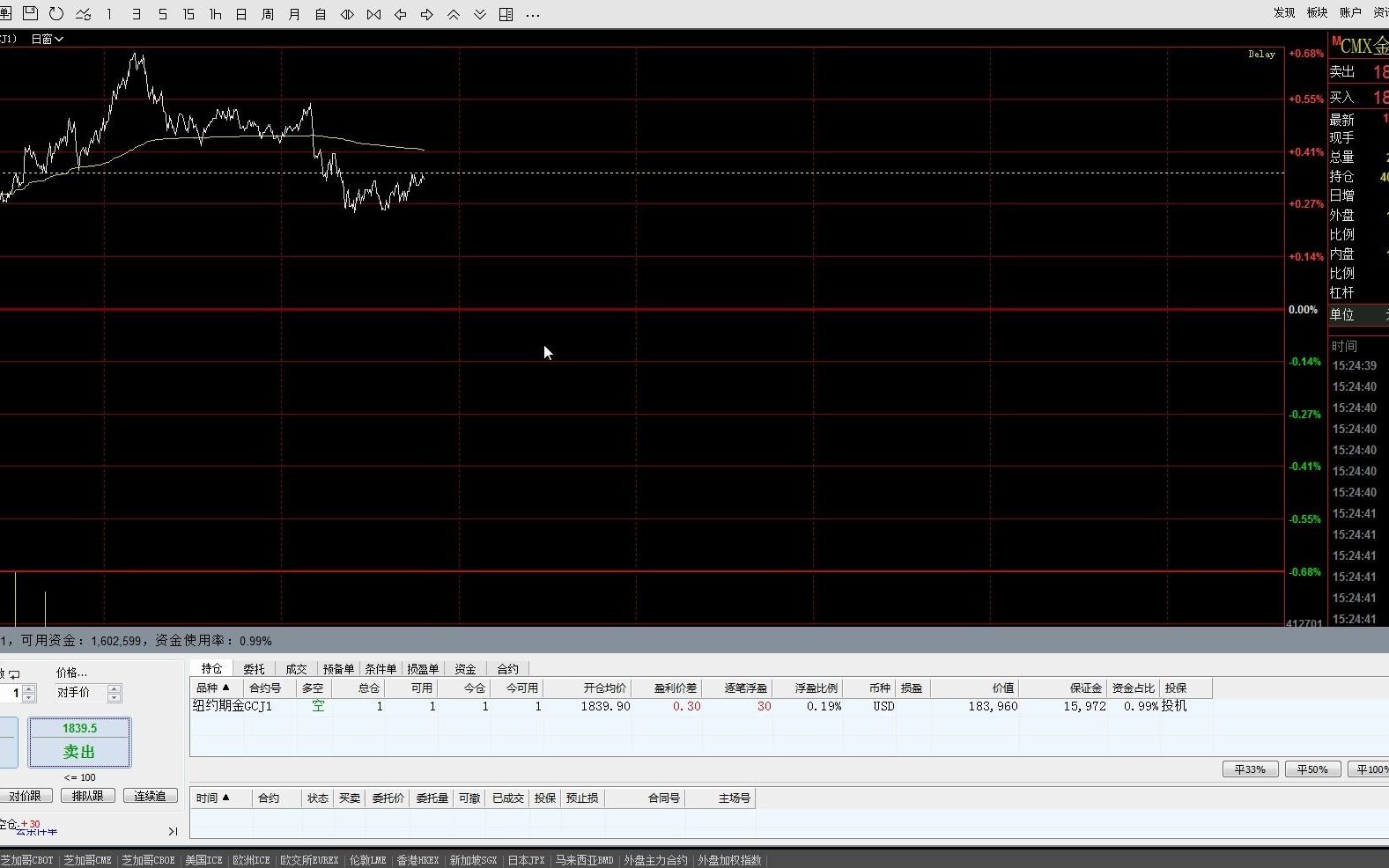Click the 对价跟 button

coord(26,796)
